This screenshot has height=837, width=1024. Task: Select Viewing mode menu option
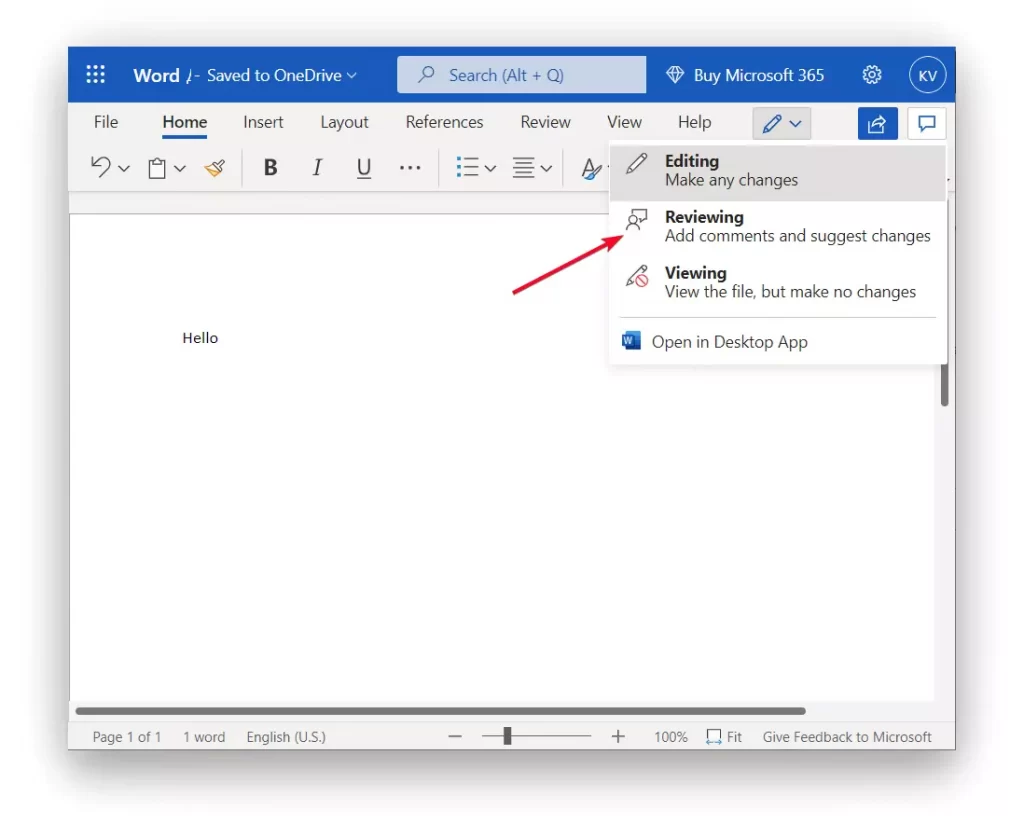(x=778, y=283)
